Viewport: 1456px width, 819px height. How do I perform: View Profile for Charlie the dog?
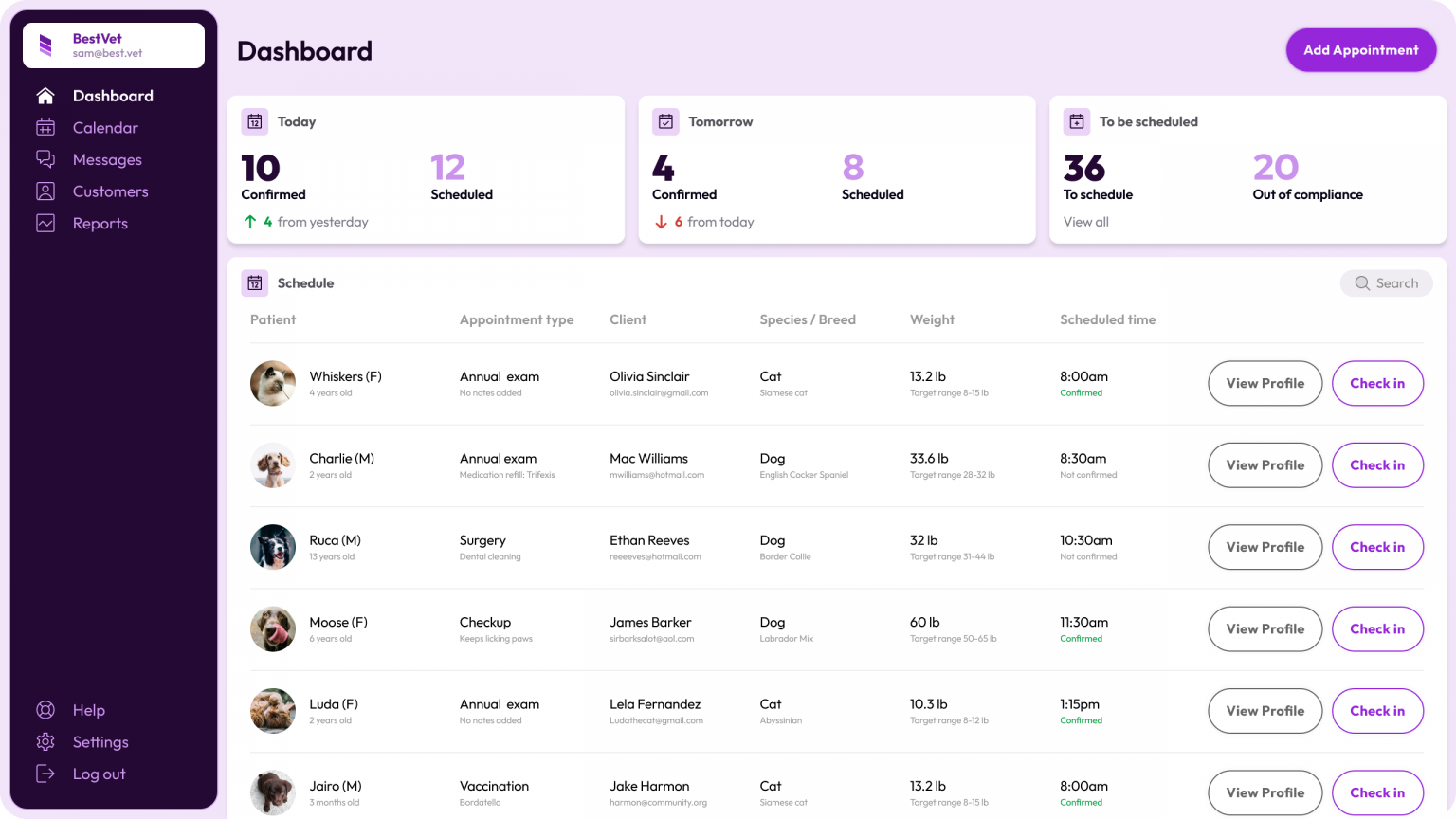1265,465
